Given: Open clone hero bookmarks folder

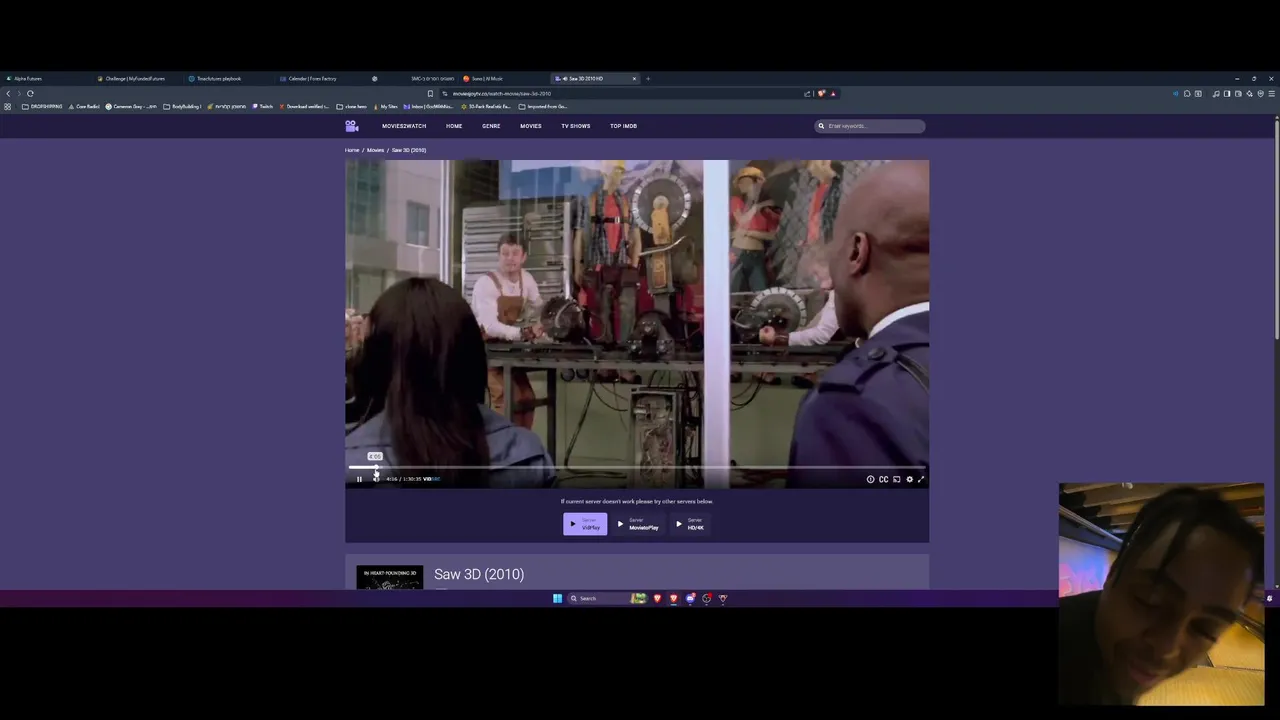Looking at the screenshot, I should [x=352, y=106].
